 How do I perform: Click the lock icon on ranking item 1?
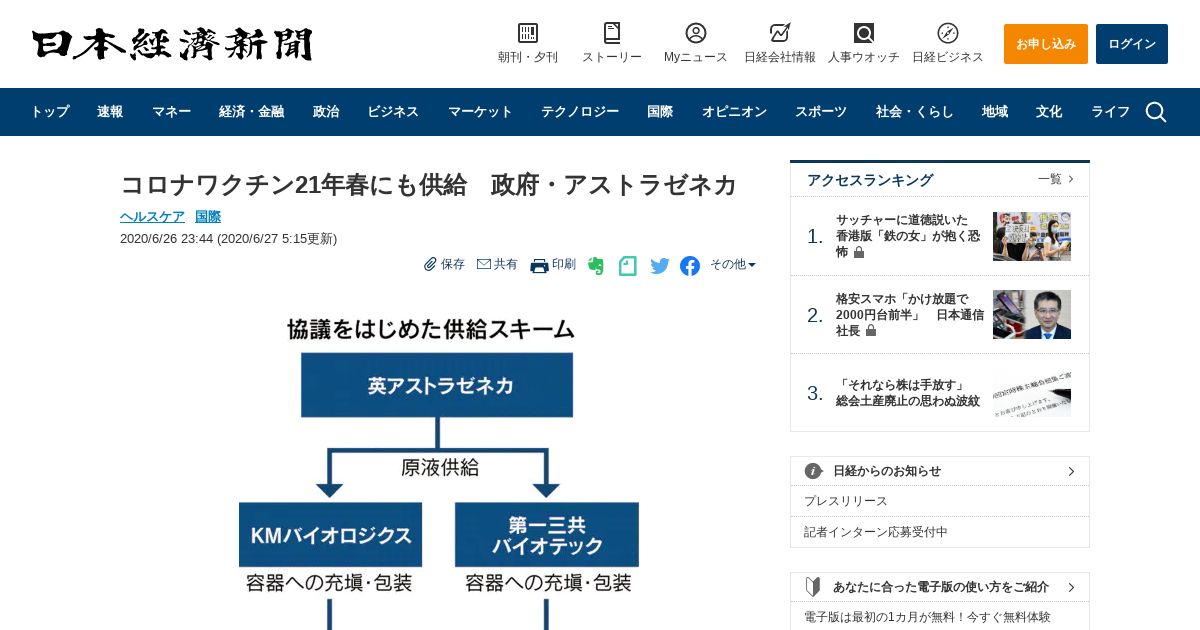pos(859,253)
